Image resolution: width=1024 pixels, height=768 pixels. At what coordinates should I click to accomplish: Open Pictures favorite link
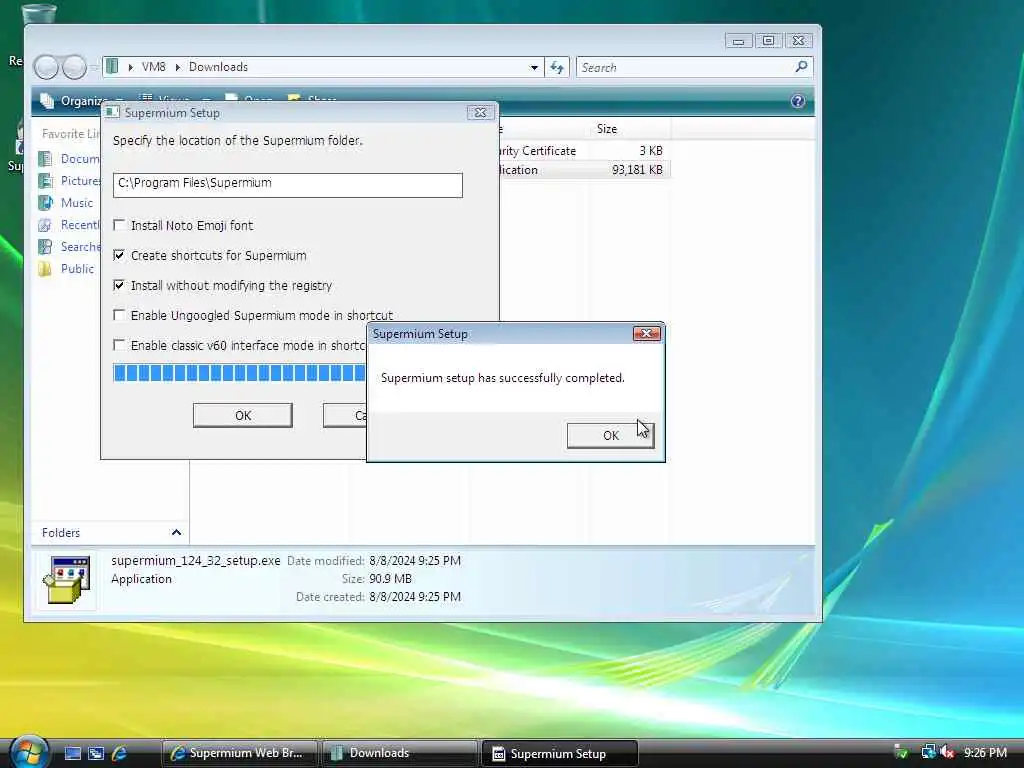pos(80,181)
